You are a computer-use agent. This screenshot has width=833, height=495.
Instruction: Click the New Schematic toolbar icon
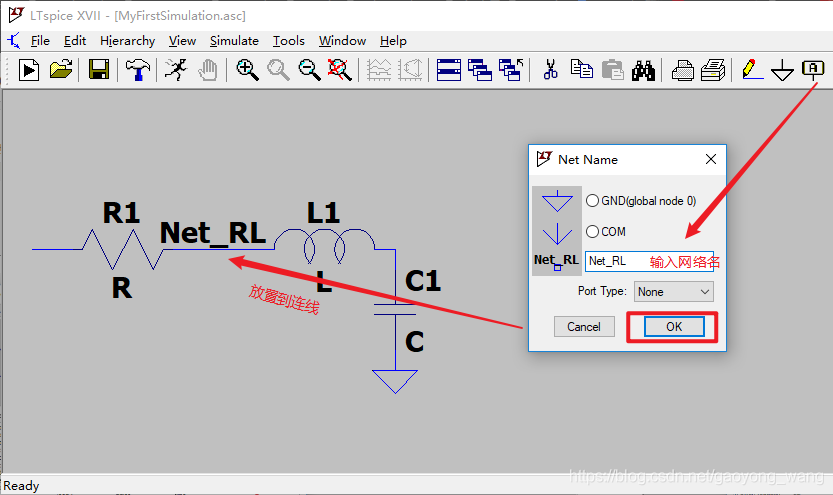(x=29, y=70)
